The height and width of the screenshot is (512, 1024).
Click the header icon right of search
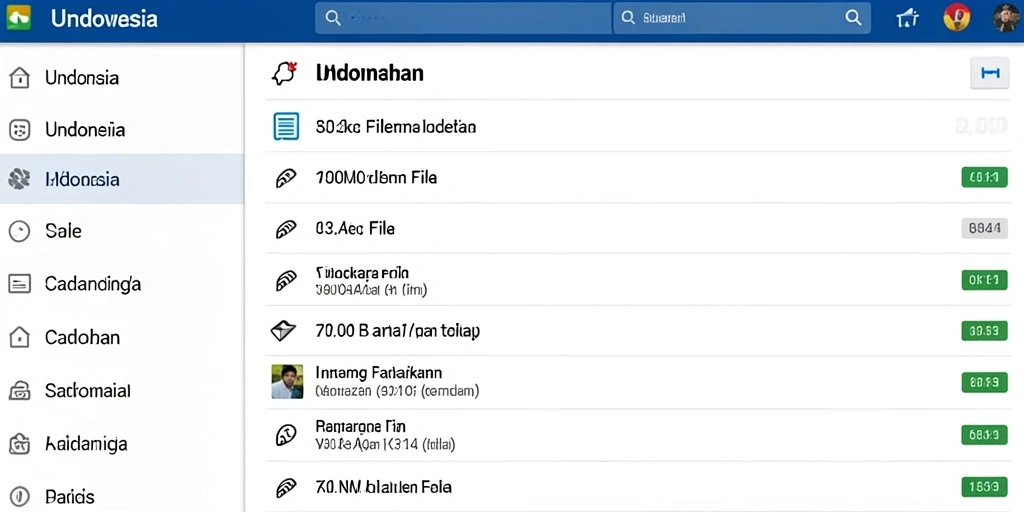(908, 18)
